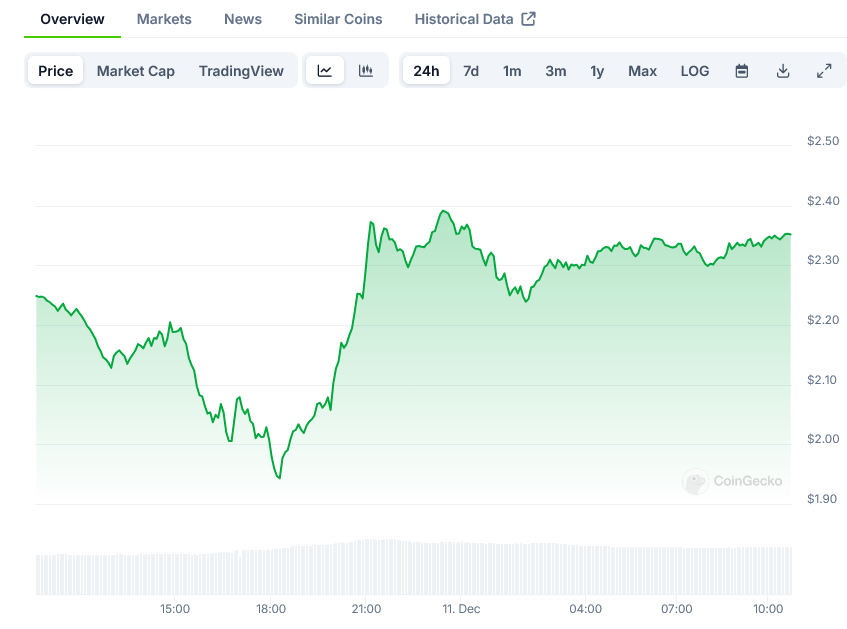Go to Similar Coins tab
The height and width of the screenshot is (629, 847).
[x=338, y=19]
